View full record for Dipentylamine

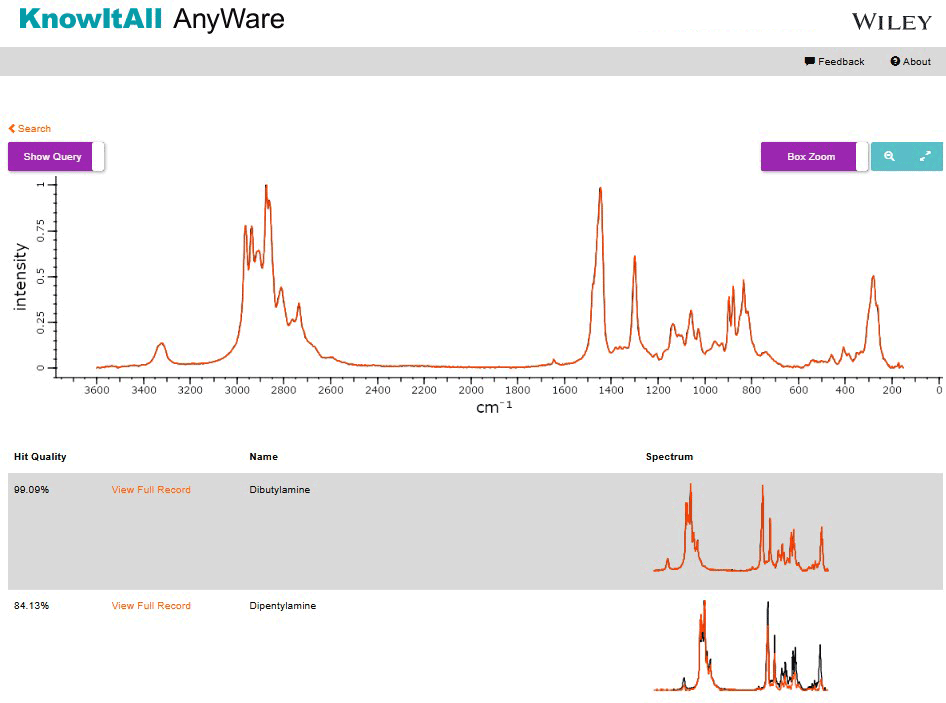[151, 606]
